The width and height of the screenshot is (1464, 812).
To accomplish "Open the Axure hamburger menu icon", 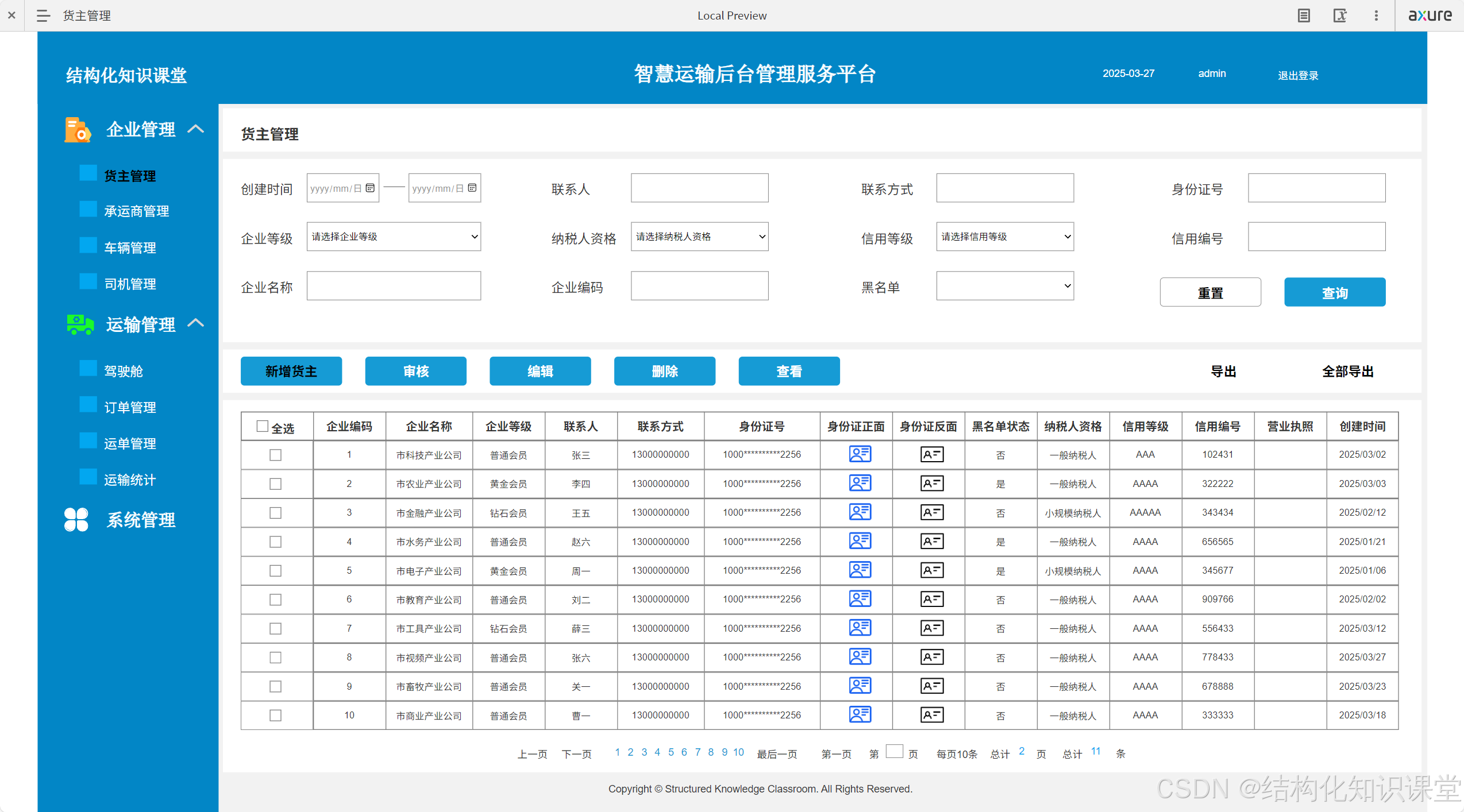I will point(43,16).
